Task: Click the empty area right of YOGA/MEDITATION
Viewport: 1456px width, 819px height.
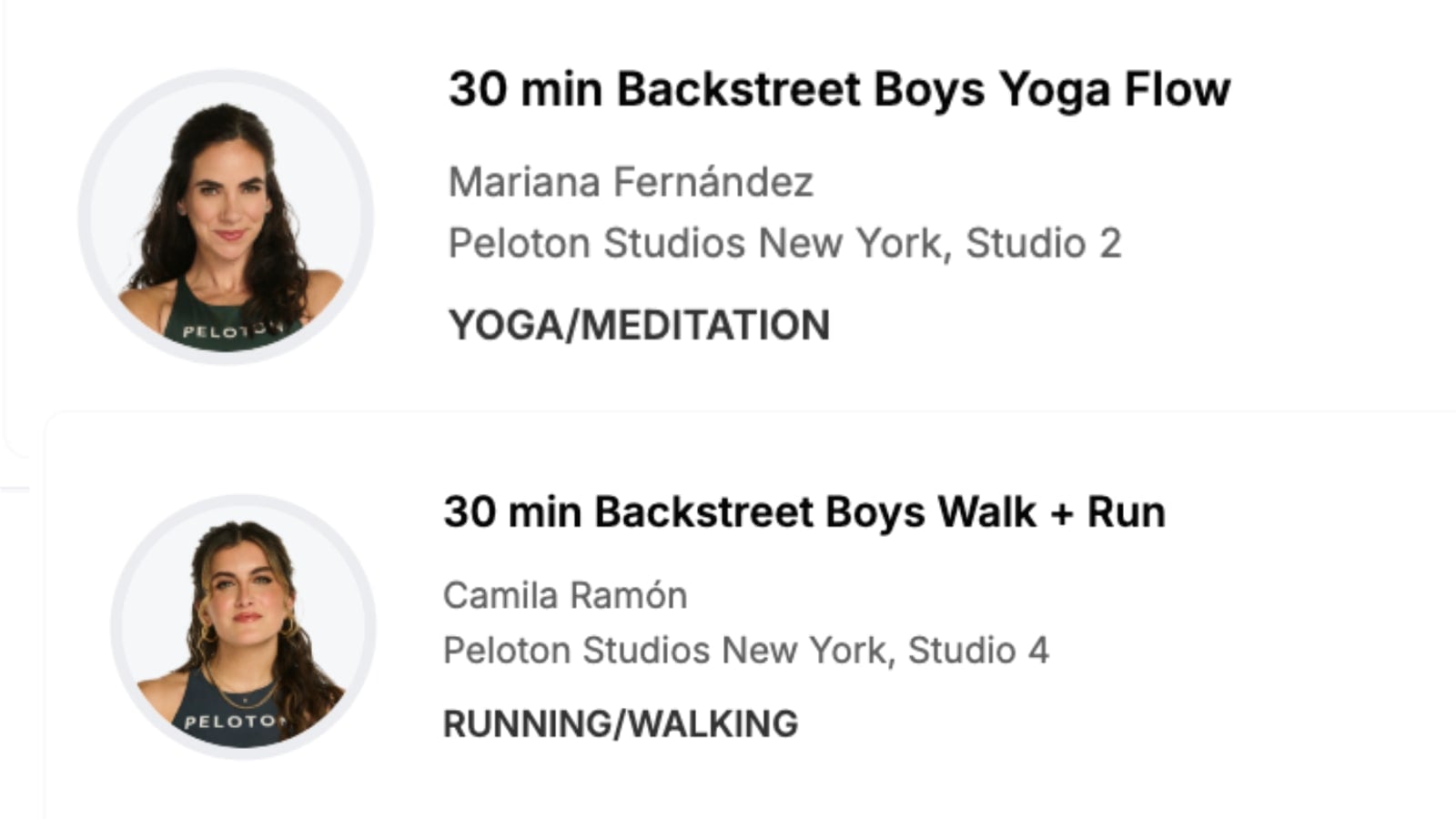Action: (1092, 325)
